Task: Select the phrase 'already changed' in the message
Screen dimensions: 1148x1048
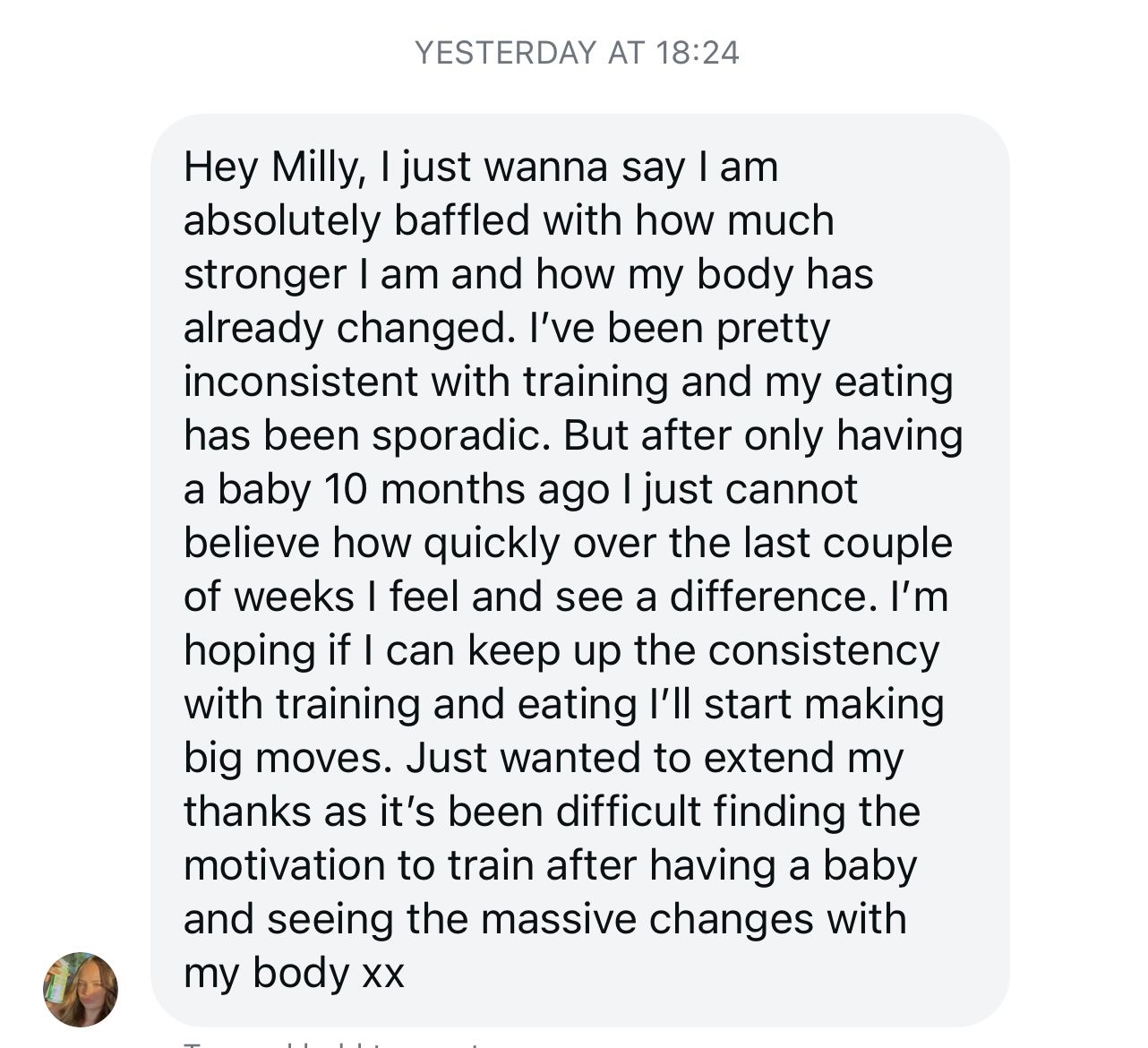Action: coord(344,329)
